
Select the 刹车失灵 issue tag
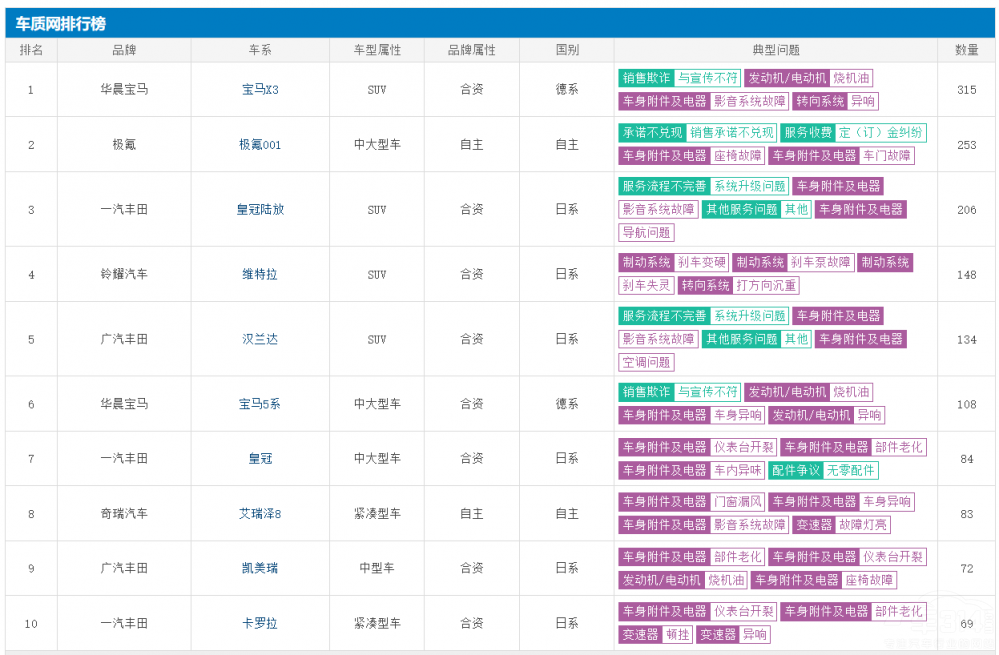pyautogui.click(x=646, y=286)
